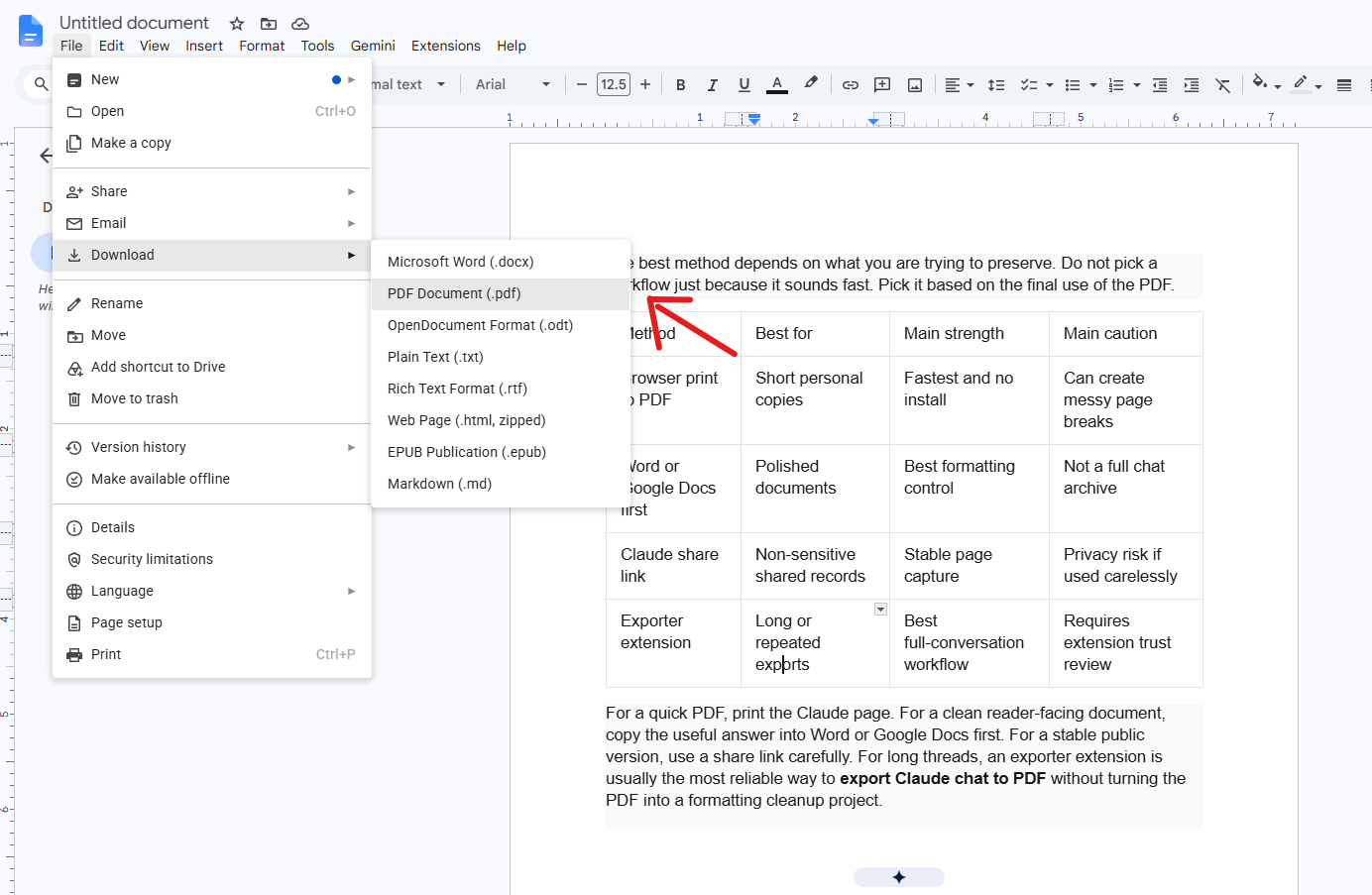Select Rename in the File menu

pyautogui.click(x=212, y=303)
